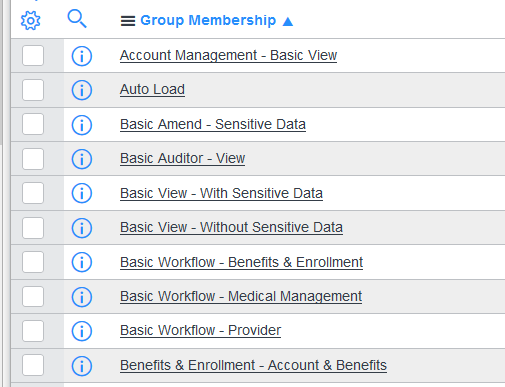Open the Account Management - Basic View link

228,55
